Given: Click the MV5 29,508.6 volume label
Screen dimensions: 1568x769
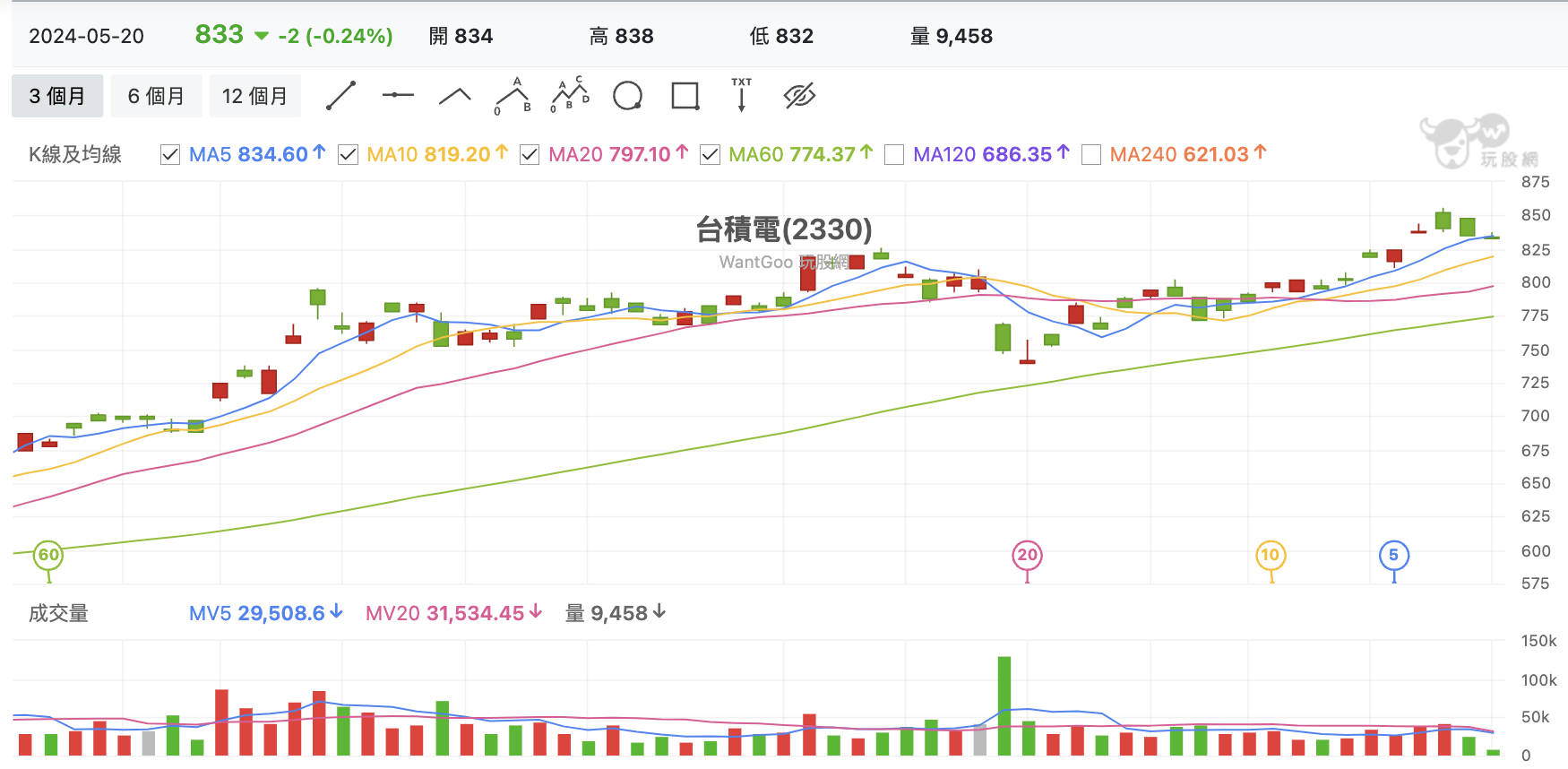Looking at the screenshot, I should [x=265, y=613].
